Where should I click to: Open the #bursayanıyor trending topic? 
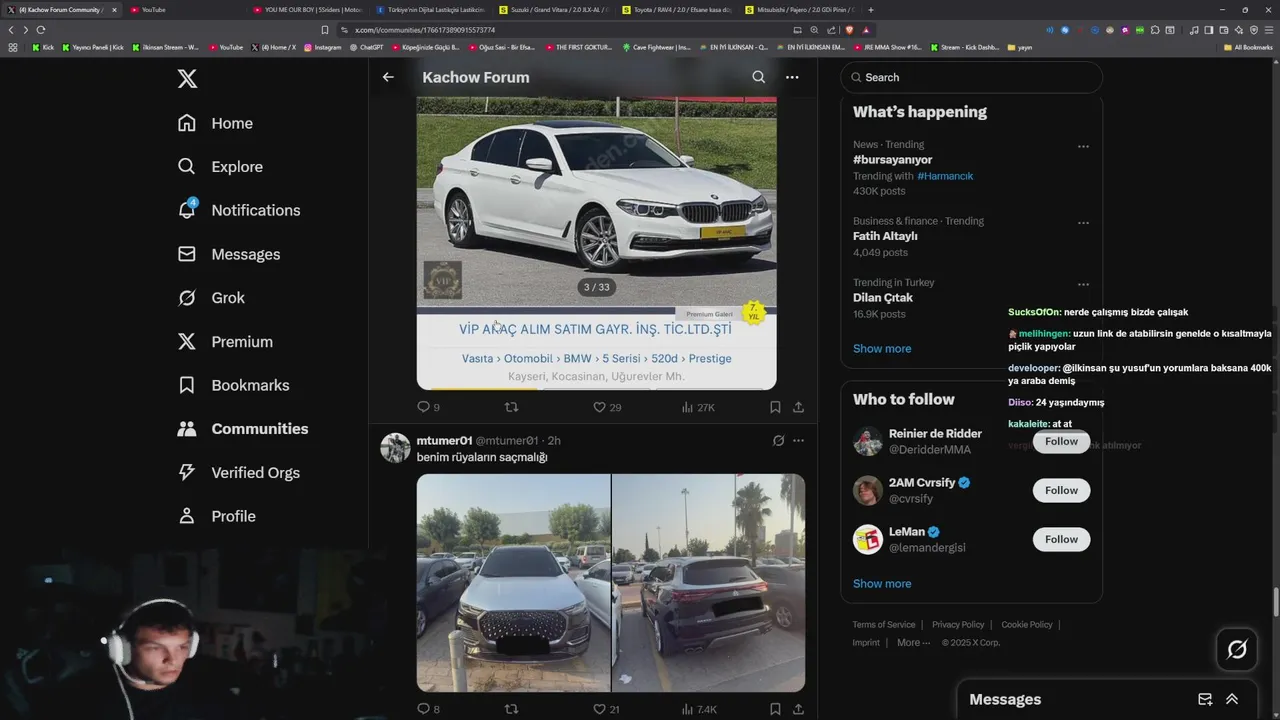[892, 160]
